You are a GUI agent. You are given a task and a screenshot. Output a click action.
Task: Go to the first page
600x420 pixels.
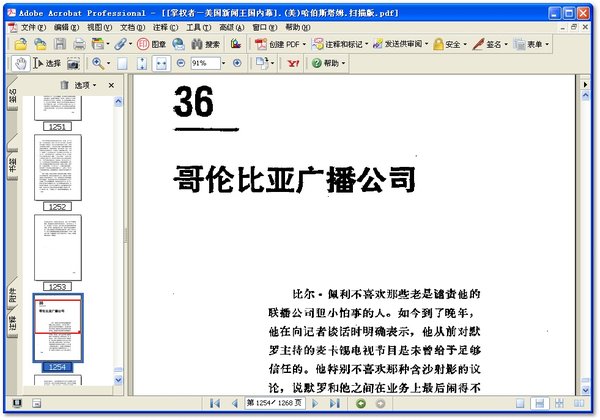click(215, 403)
